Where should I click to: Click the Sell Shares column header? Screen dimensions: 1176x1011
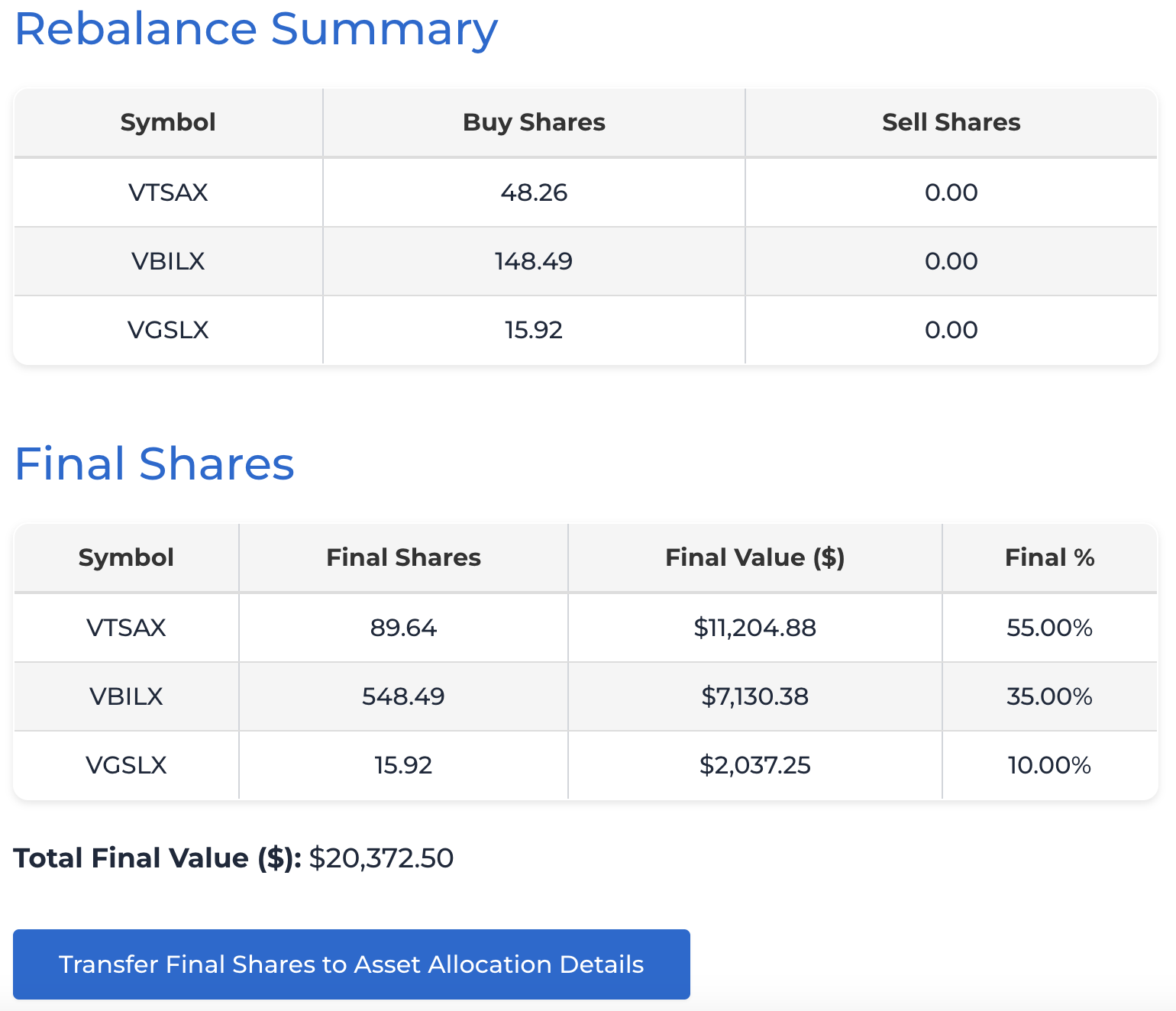(x=951, y=122)
